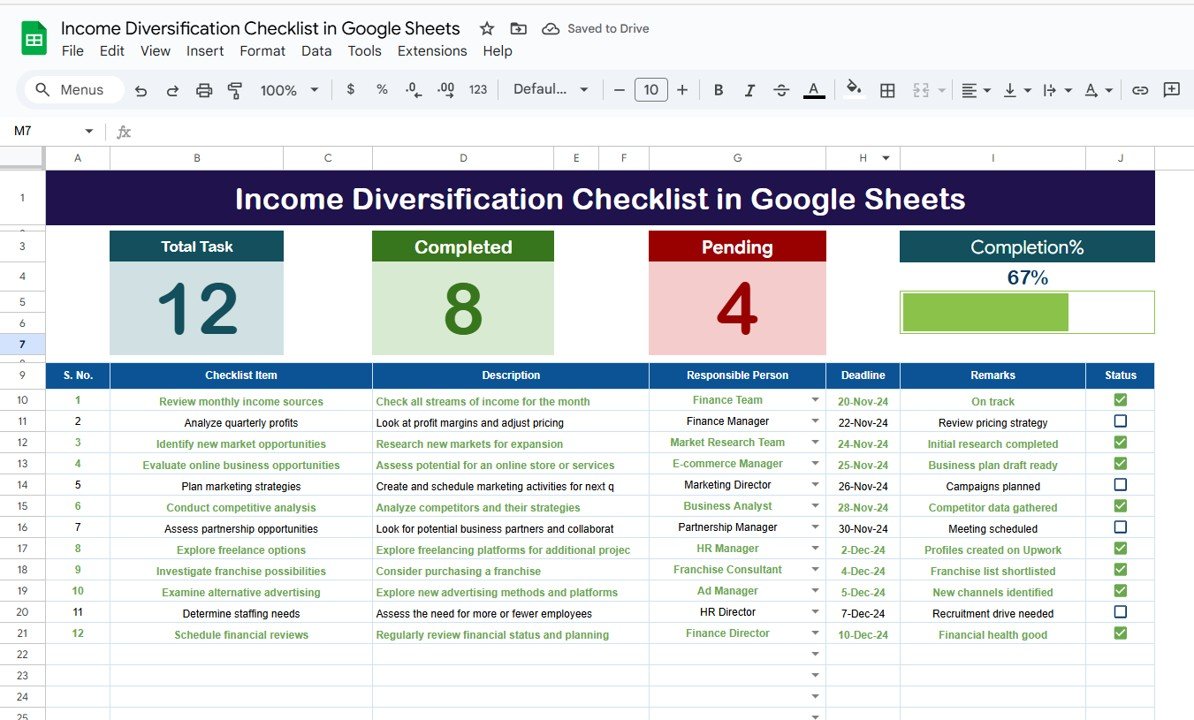
Task: Uncheck status for Conduct competitive analysis
Action: [x=1120, y=506]
